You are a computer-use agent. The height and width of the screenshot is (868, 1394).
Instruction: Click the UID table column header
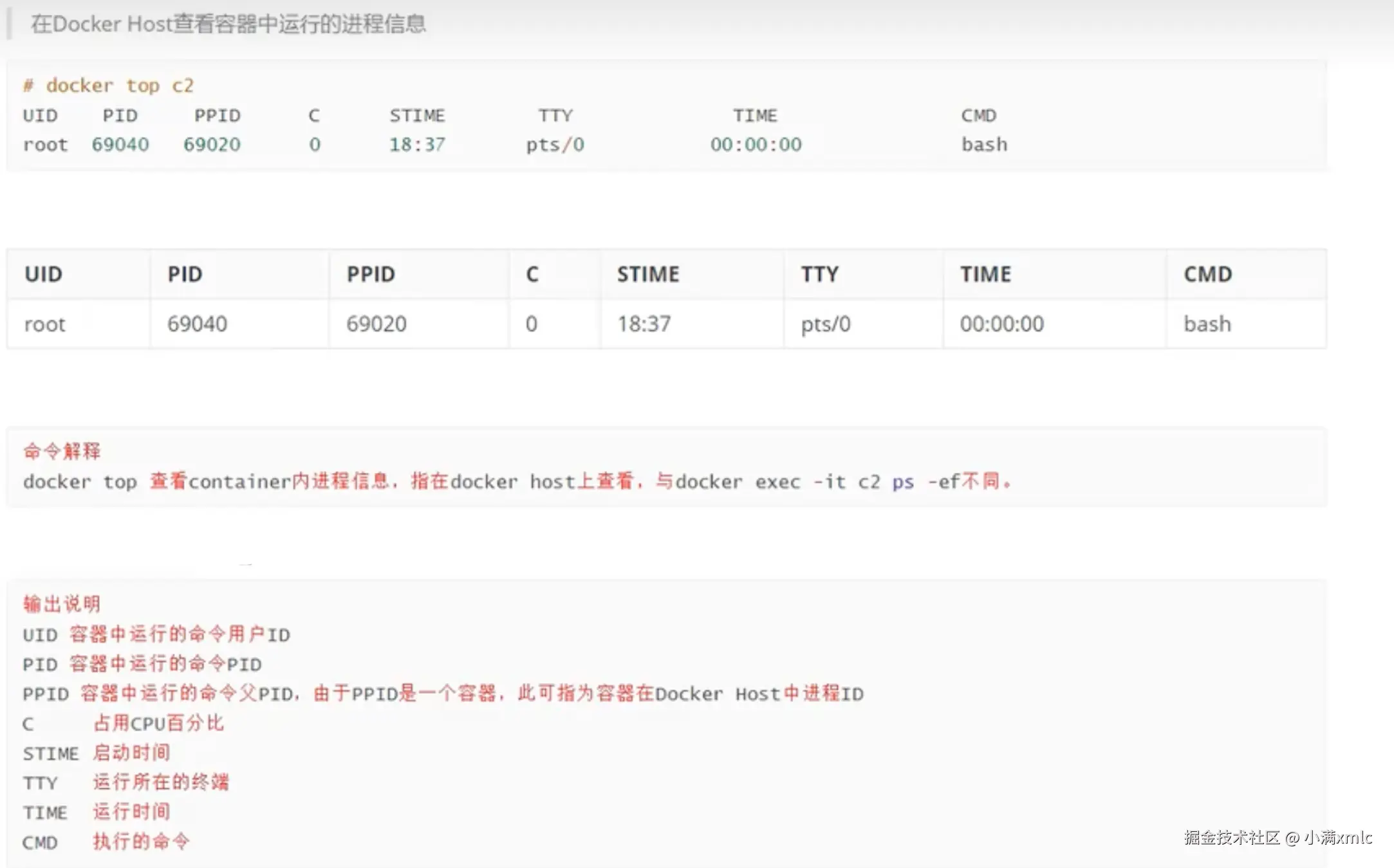(x=44, y=274)
